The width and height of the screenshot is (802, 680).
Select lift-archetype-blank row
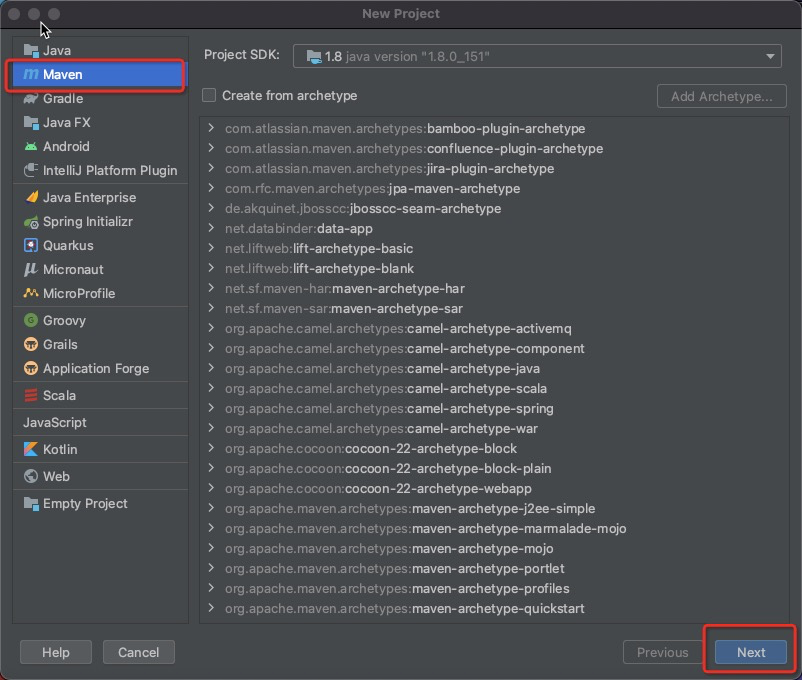(x=494, y=268)
